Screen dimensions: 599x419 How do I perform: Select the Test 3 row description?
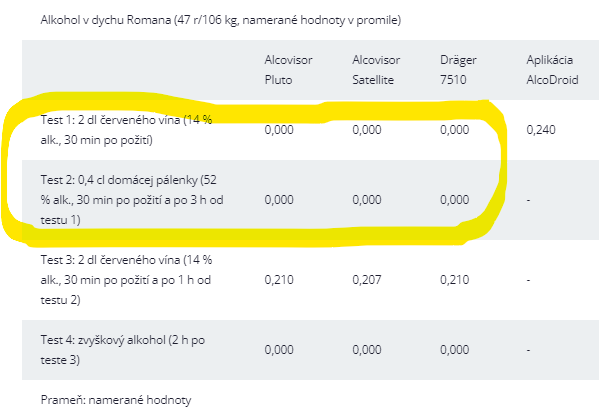coord(126,280)
